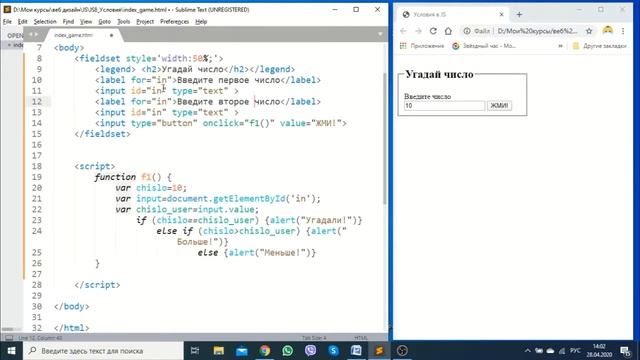Click the Chrome back arrow
Image resolution: width=640 pixels, height=360 pixels.
[x=403, y=31]
